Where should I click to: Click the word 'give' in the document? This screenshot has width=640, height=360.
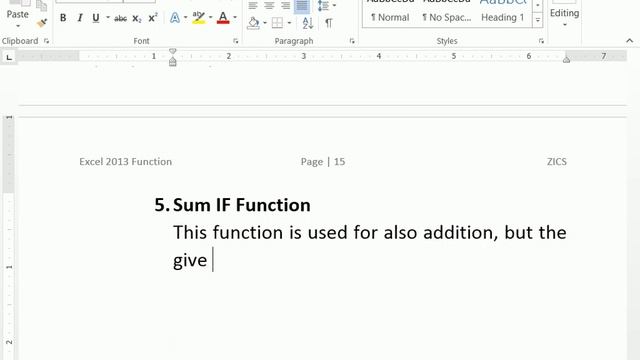tap(190, 260)
